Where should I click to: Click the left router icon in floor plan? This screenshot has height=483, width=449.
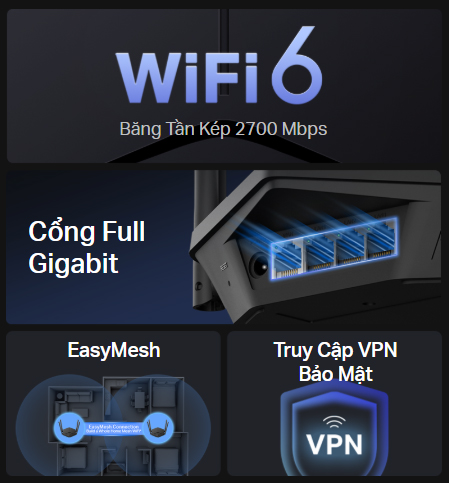tap(70, 428)
